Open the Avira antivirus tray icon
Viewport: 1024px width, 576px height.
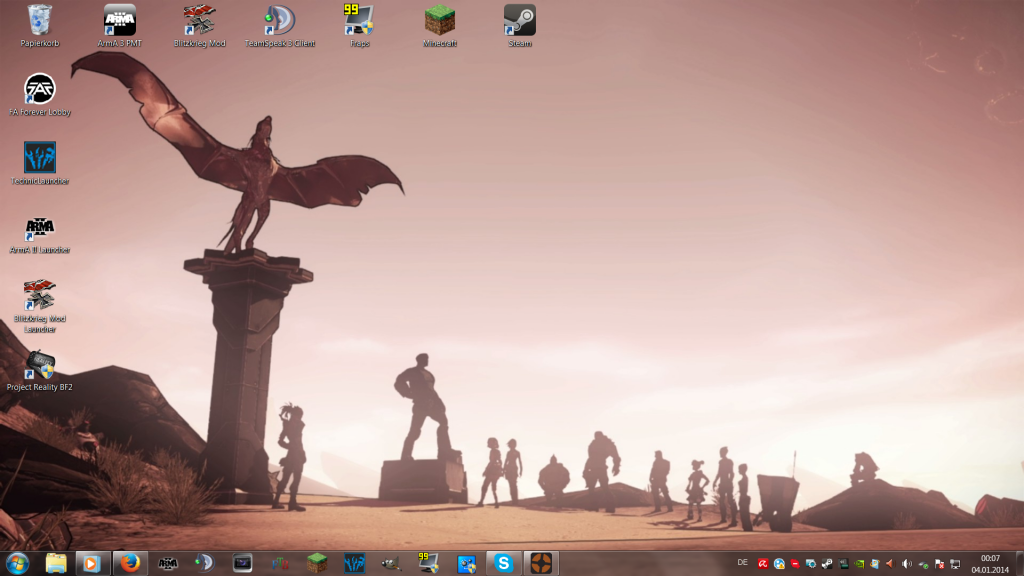[763, 564]
